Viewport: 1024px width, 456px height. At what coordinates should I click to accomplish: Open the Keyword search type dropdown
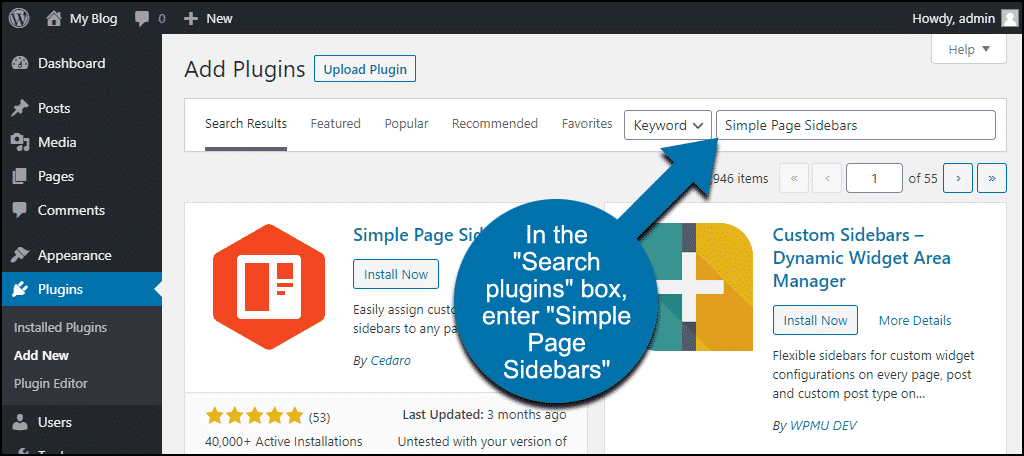668,125
